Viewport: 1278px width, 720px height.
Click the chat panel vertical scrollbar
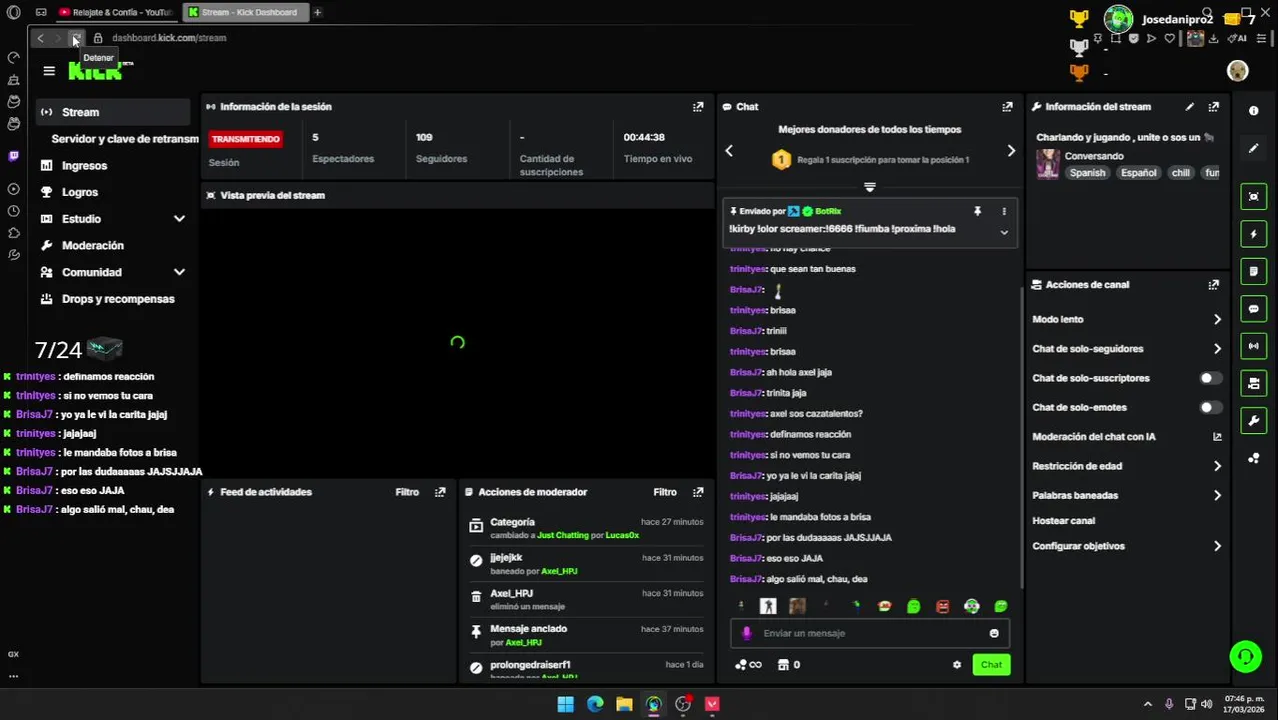pos(1021,436)
